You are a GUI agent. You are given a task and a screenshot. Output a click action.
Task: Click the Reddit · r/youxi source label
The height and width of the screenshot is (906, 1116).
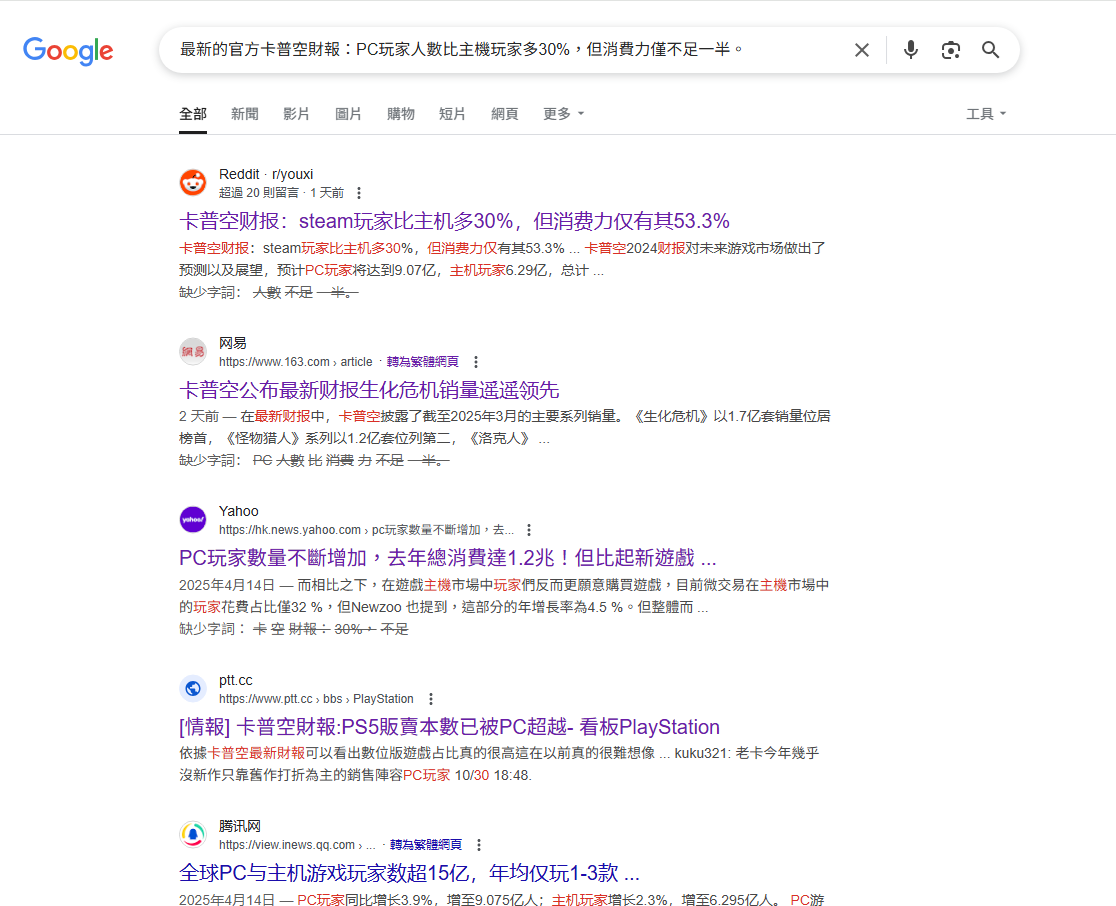coord(266,174)
